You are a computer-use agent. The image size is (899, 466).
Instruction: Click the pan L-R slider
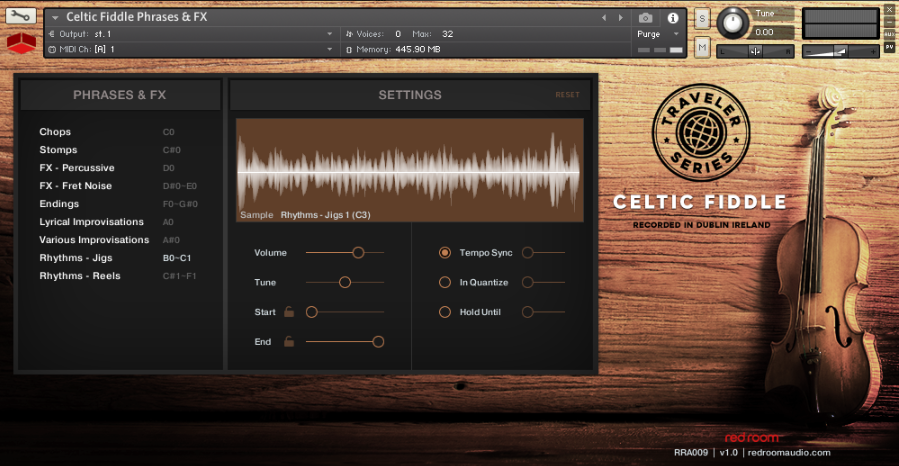(x=755, y=52)
